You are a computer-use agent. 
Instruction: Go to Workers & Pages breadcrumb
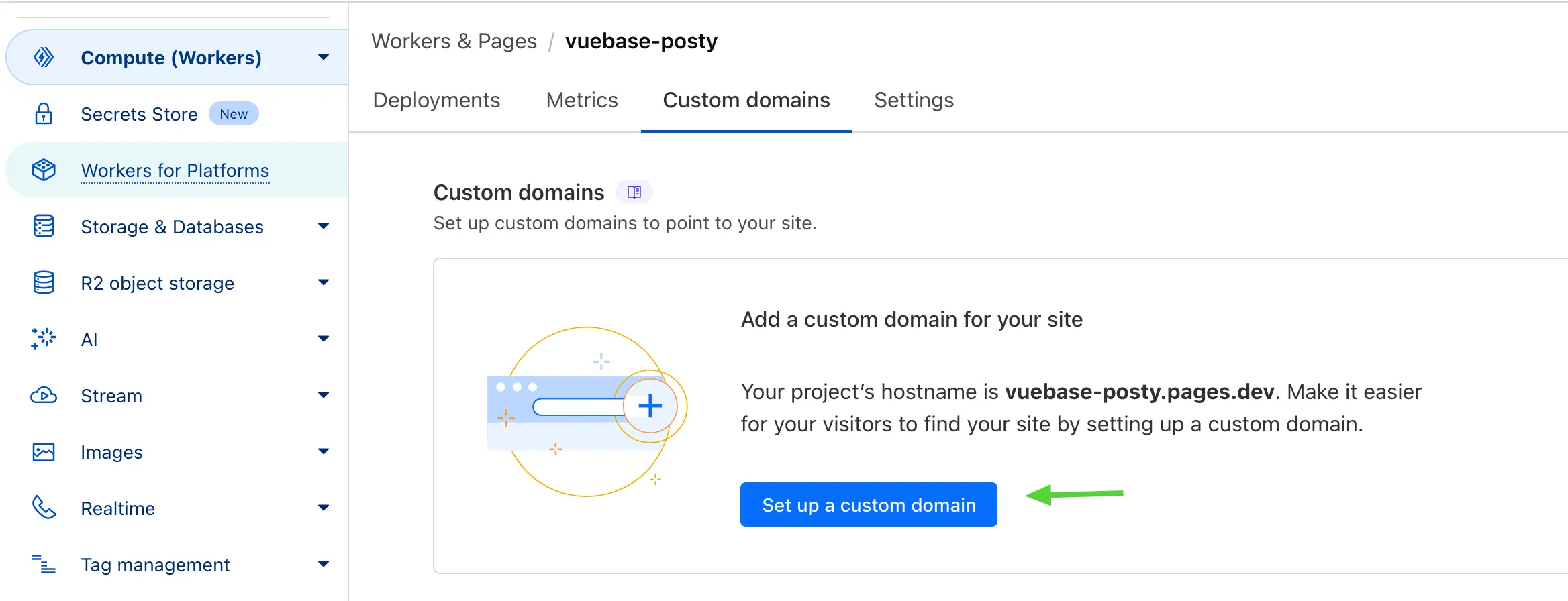pyautogui.click(x=454, y=41)
